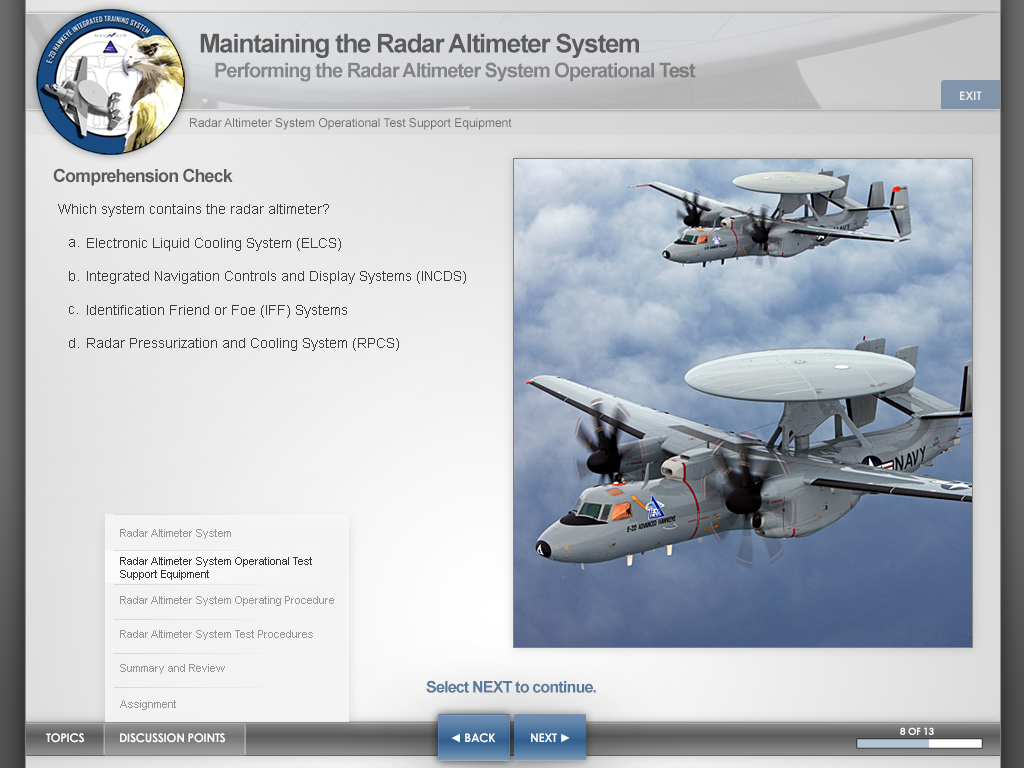Jump to Radar Altimeter System Test Procedures
Image resolution: width=1024 pixels, height=768 pixels.
point(216,634)
